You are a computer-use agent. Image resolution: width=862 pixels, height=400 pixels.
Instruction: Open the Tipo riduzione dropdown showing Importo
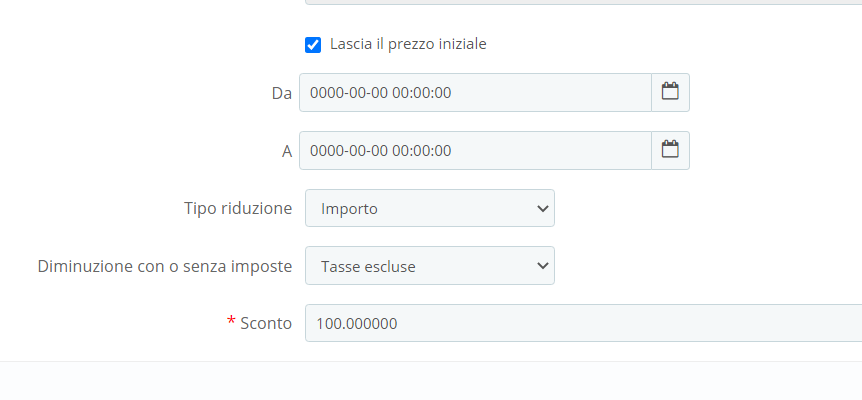(429, 208)
